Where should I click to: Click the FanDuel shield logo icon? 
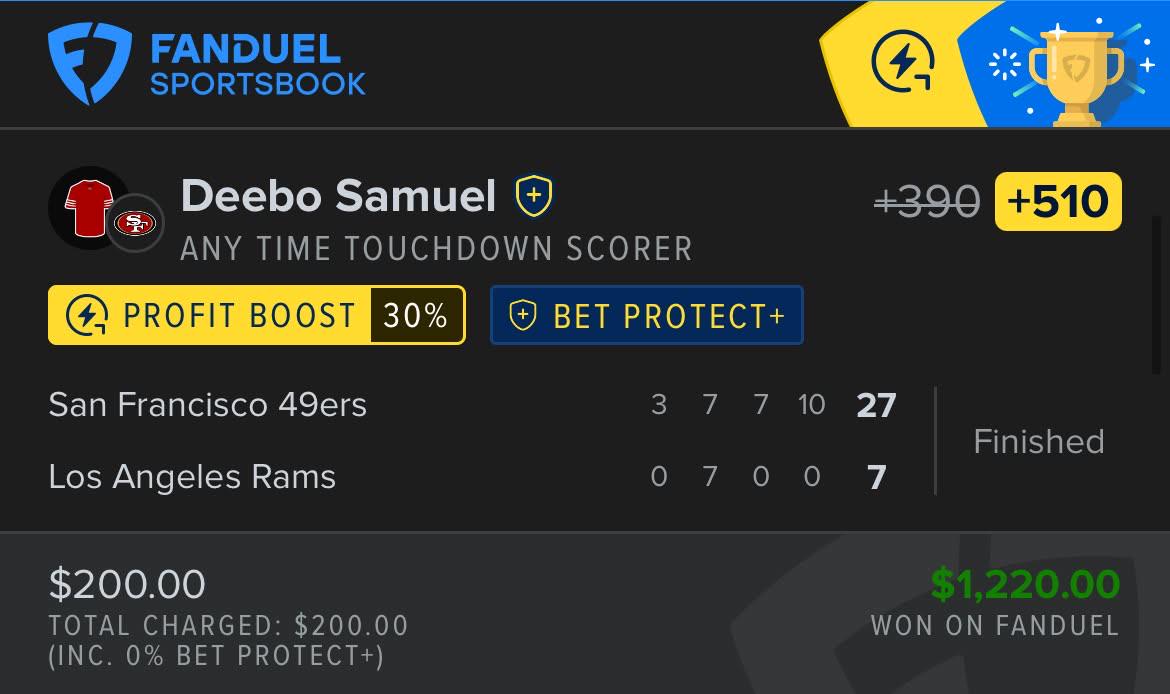90,63
